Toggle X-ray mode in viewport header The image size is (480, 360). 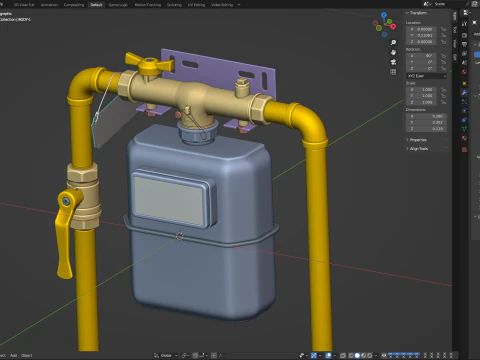(x=343, y=355)
